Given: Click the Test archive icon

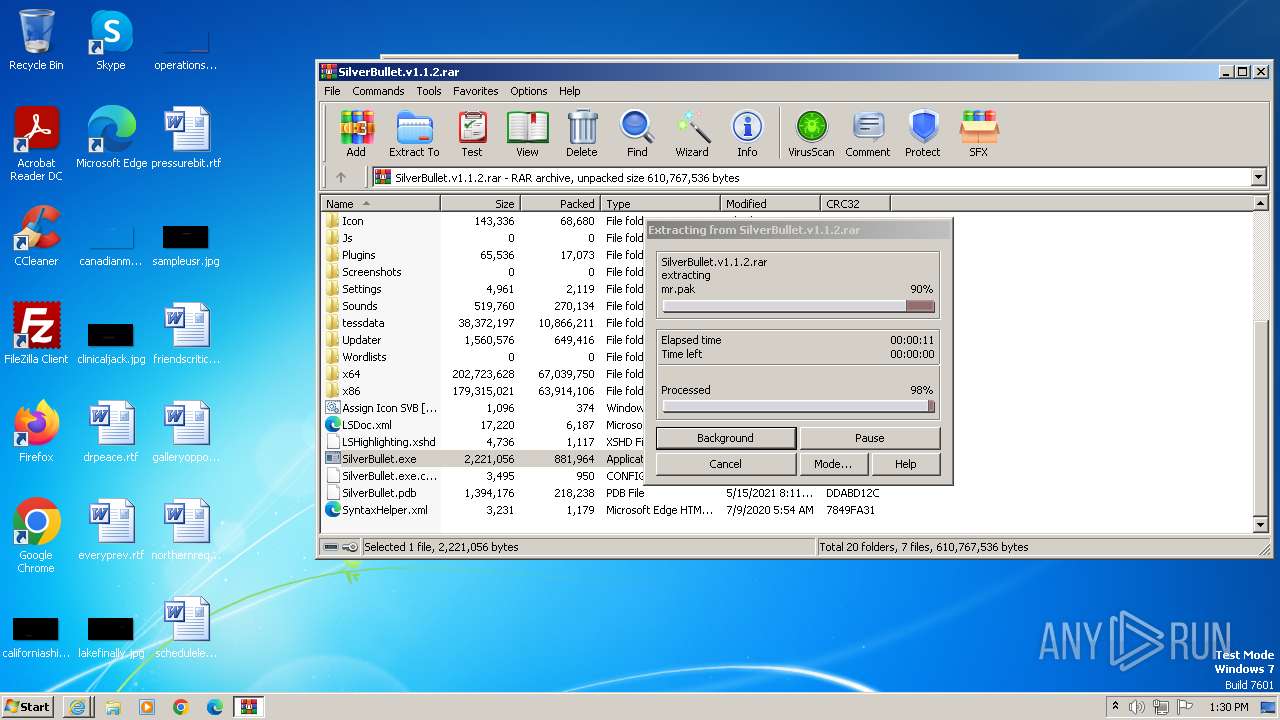Looking at the screenshot, I should tap(472, 133).
